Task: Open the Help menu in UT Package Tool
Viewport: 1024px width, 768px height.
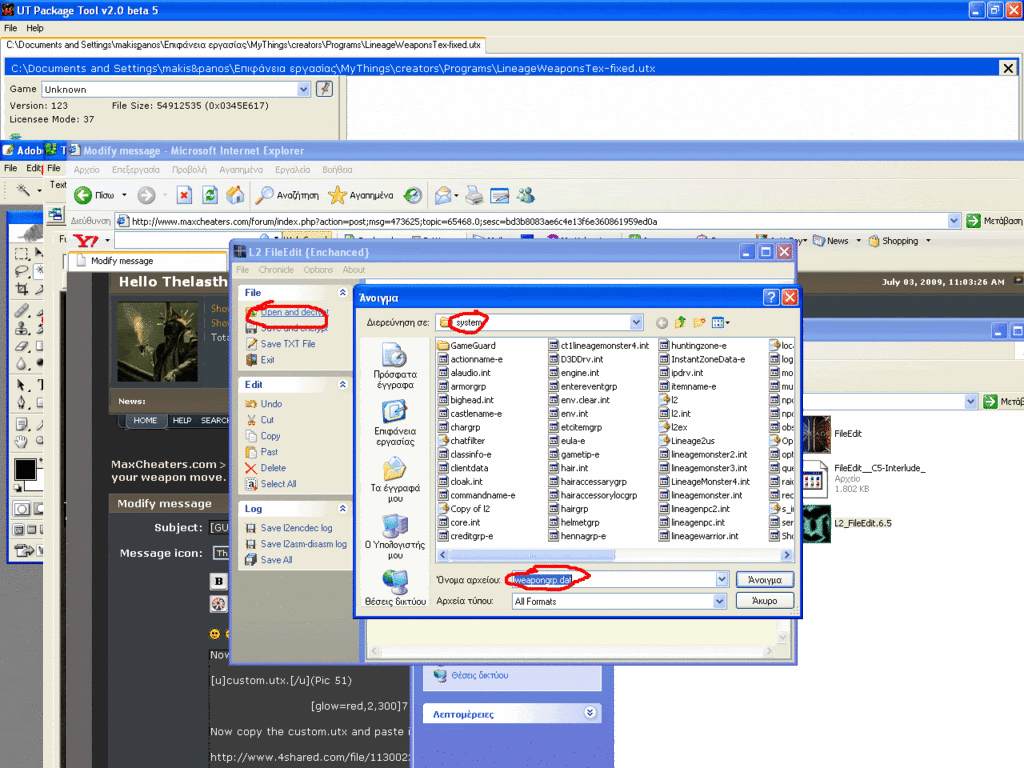Action: click(35, 28)
